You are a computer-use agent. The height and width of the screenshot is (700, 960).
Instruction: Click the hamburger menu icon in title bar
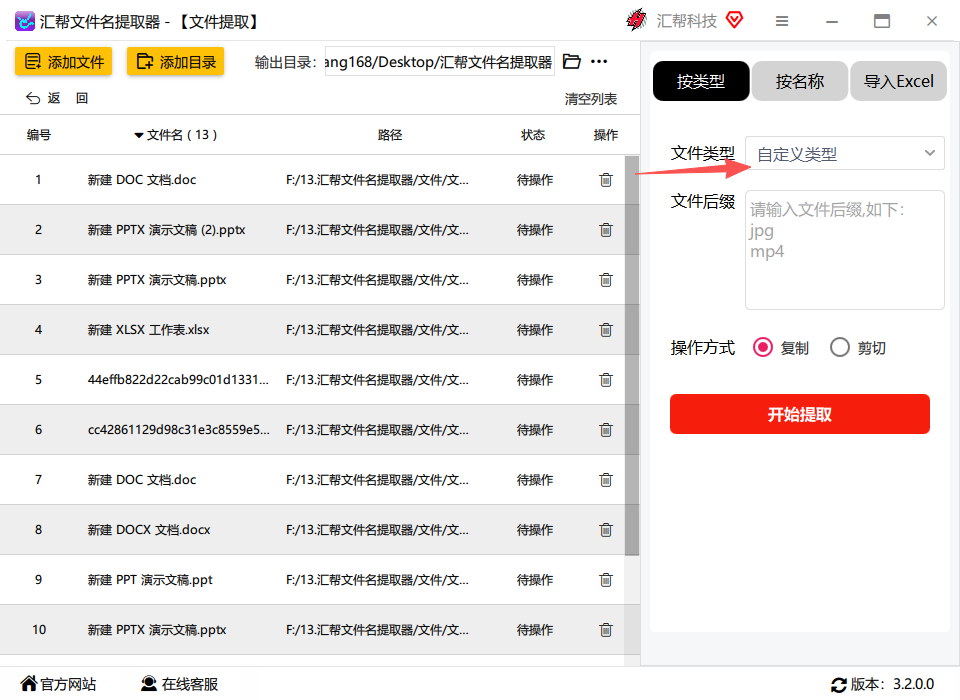[x=782, y=21]
